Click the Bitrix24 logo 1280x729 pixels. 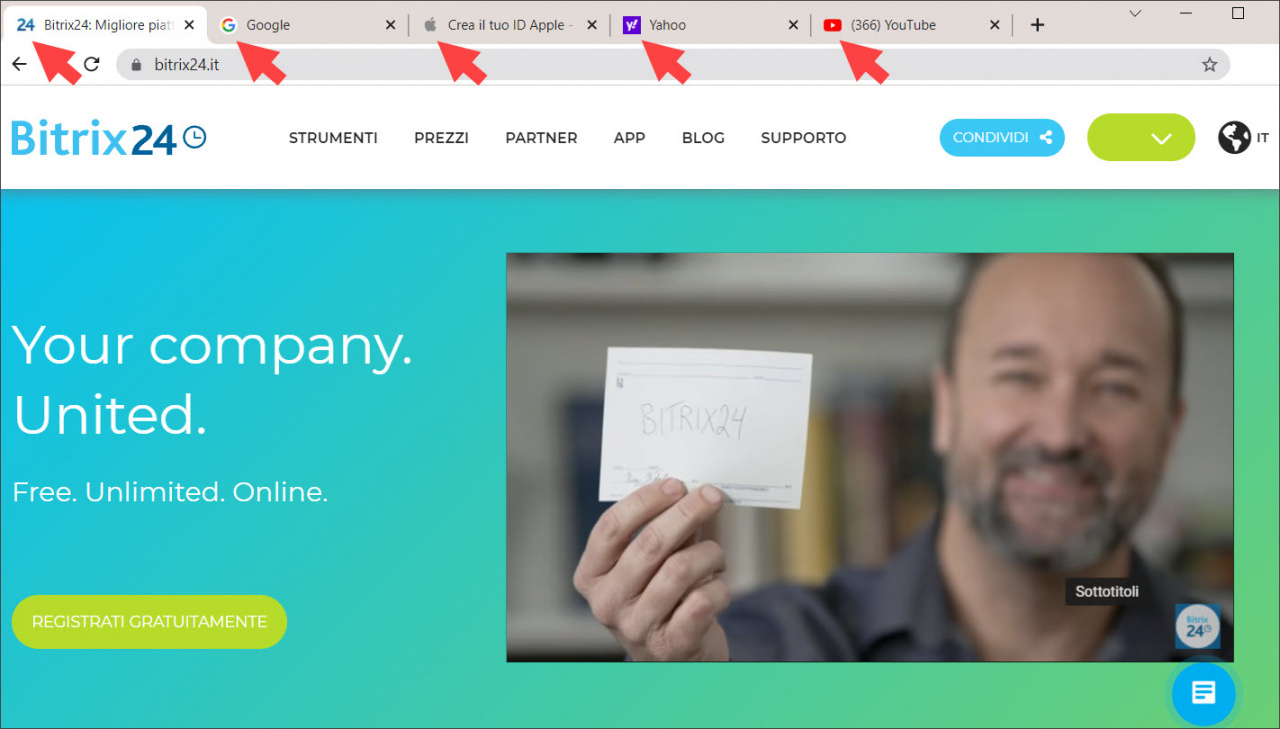[x=108, y=138]
